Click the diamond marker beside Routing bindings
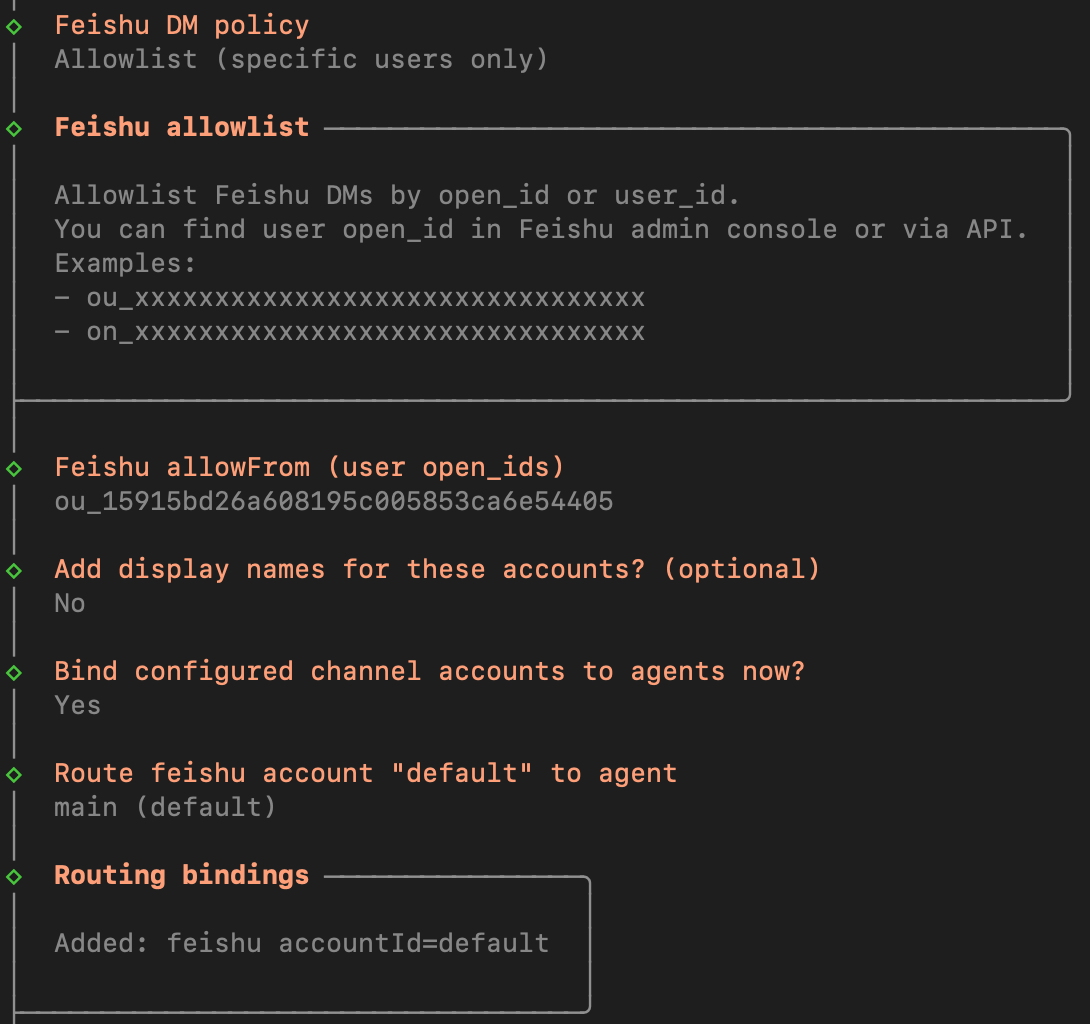Viewport: 1090px width, 1024px height. (x=14, y=876)
